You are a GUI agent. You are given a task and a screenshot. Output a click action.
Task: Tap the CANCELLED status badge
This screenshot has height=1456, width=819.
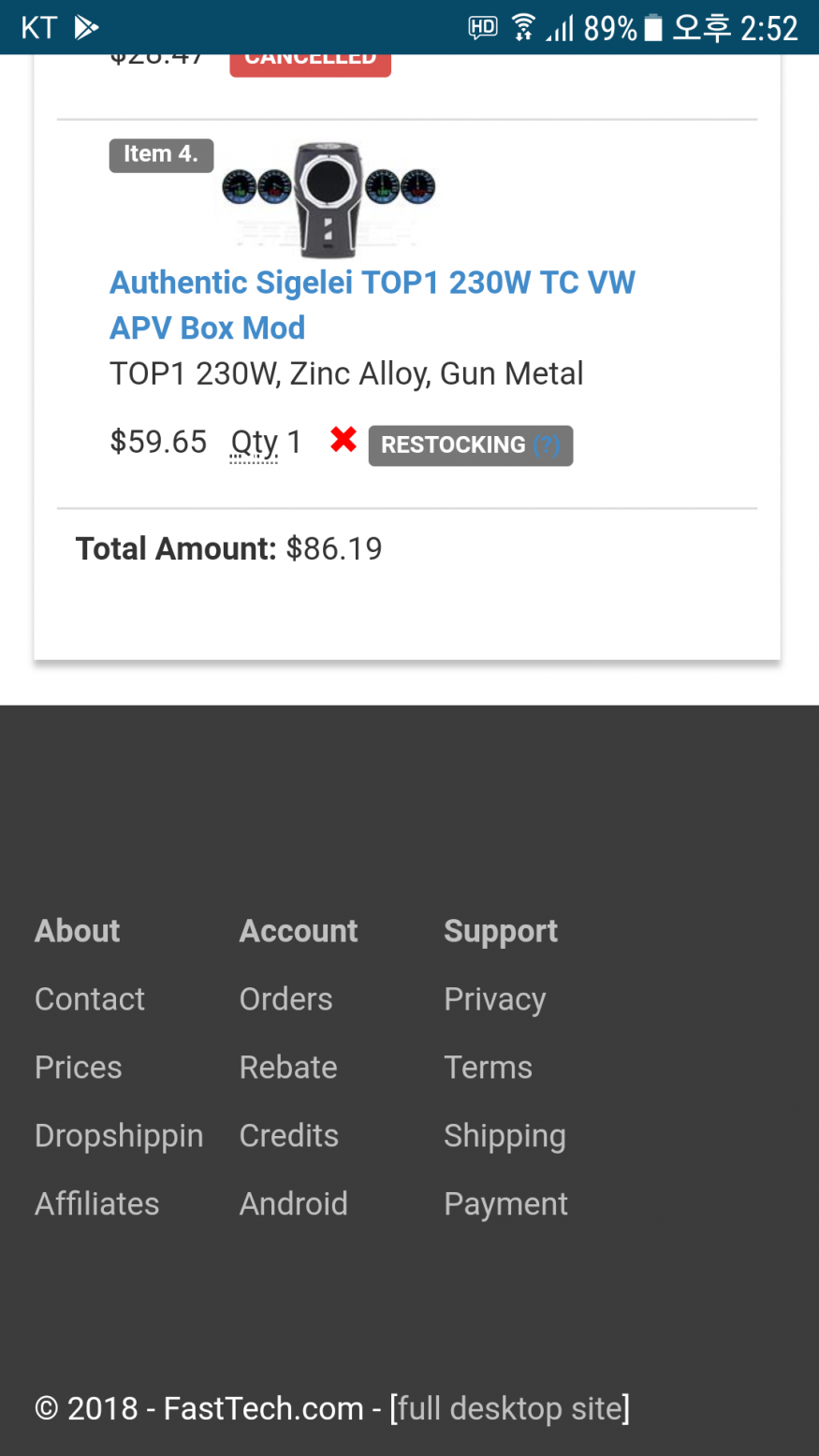tap(310, 62)
